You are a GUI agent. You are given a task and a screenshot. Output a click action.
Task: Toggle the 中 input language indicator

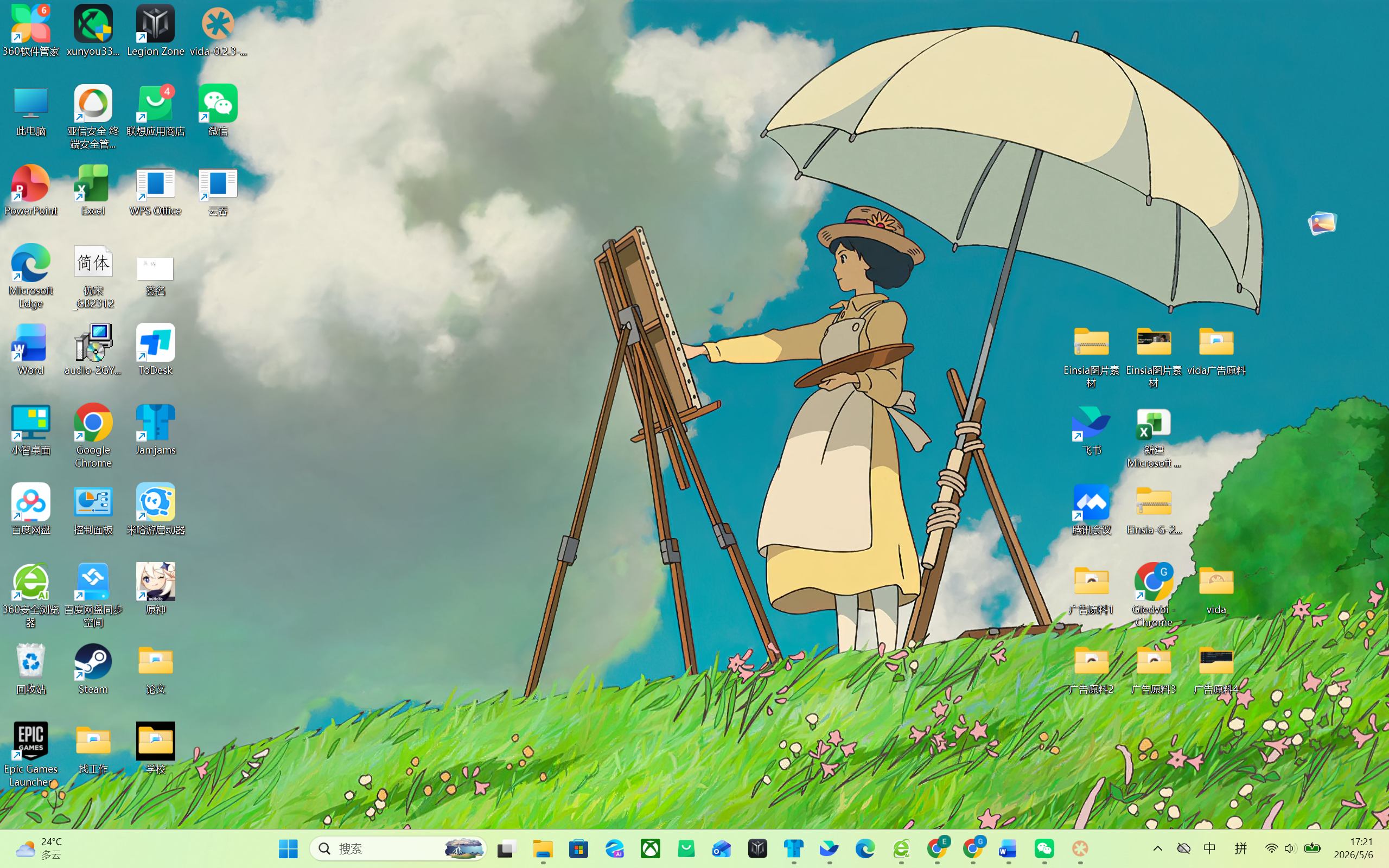click(1209, 848)
